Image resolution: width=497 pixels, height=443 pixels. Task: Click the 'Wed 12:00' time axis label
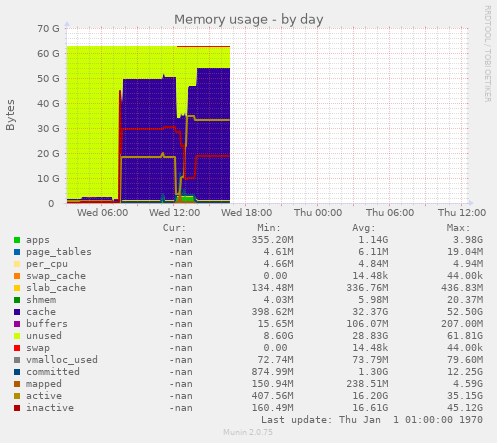(175, 213)
